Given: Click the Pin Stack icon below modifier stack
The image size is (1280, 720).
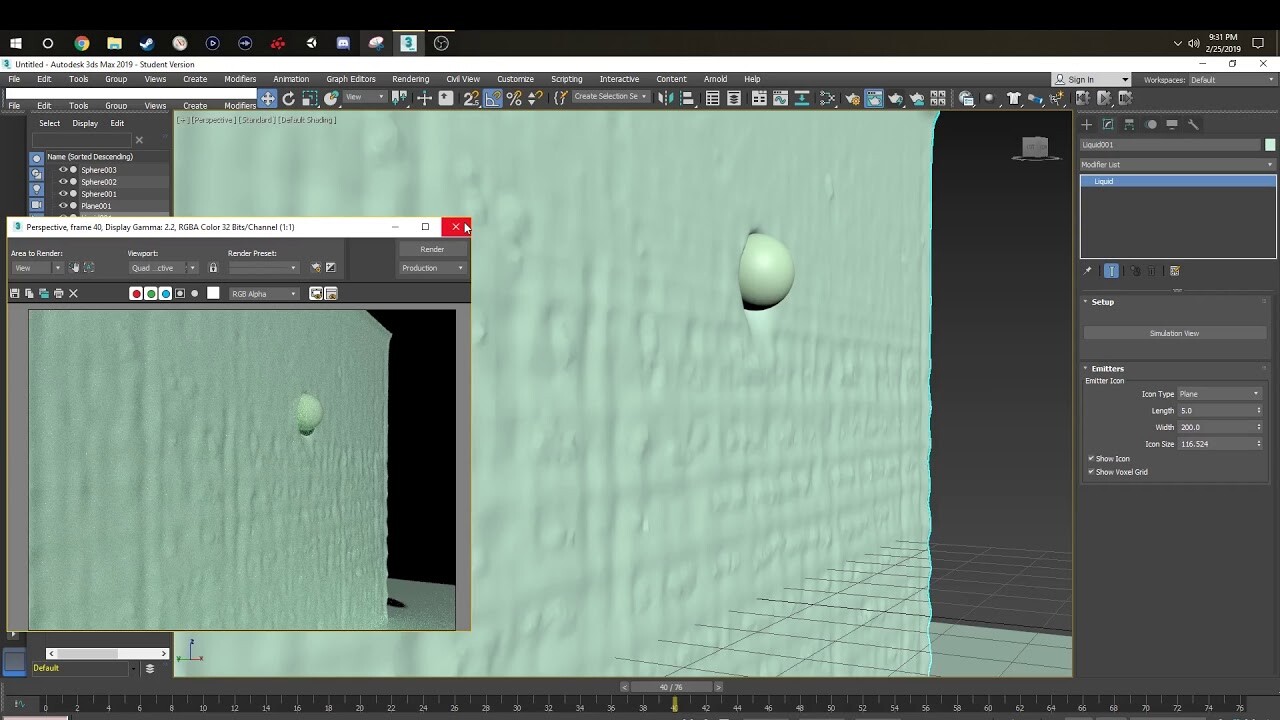Looking at the screenshot, I should point(1086,270).
